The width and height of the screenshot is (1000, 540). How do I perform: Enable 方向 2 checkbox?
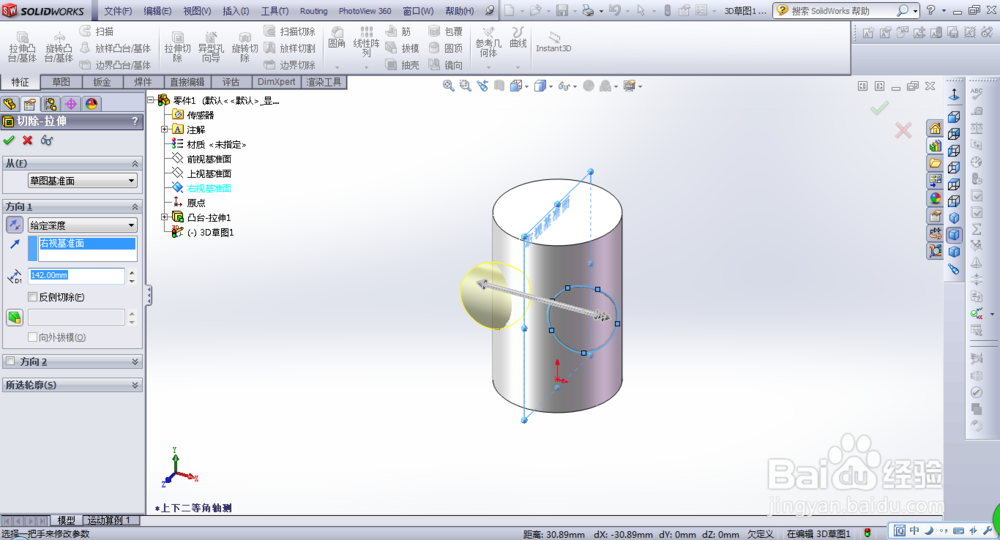click(10, 361)
